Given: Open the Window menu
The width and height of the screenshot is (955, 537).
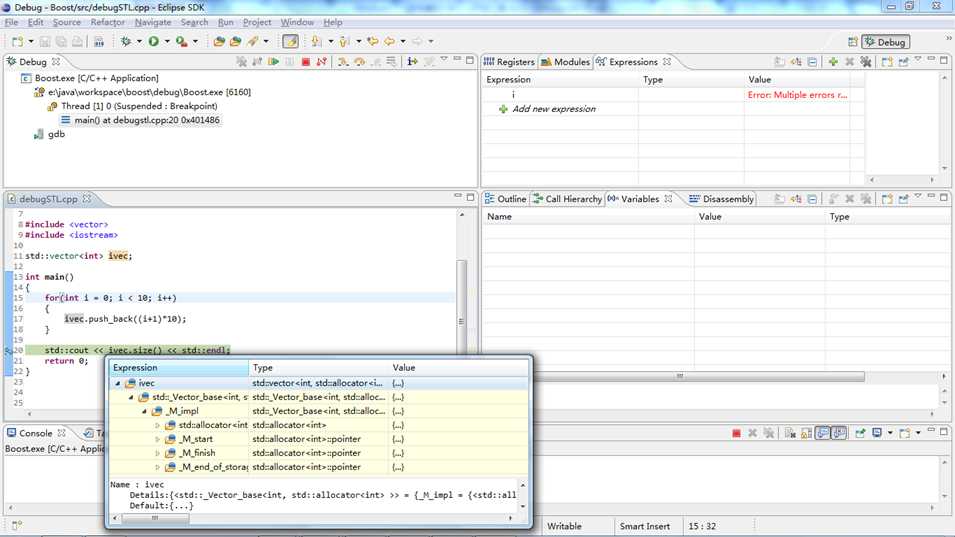Looking at the screenshot, I should pos(297,22).
